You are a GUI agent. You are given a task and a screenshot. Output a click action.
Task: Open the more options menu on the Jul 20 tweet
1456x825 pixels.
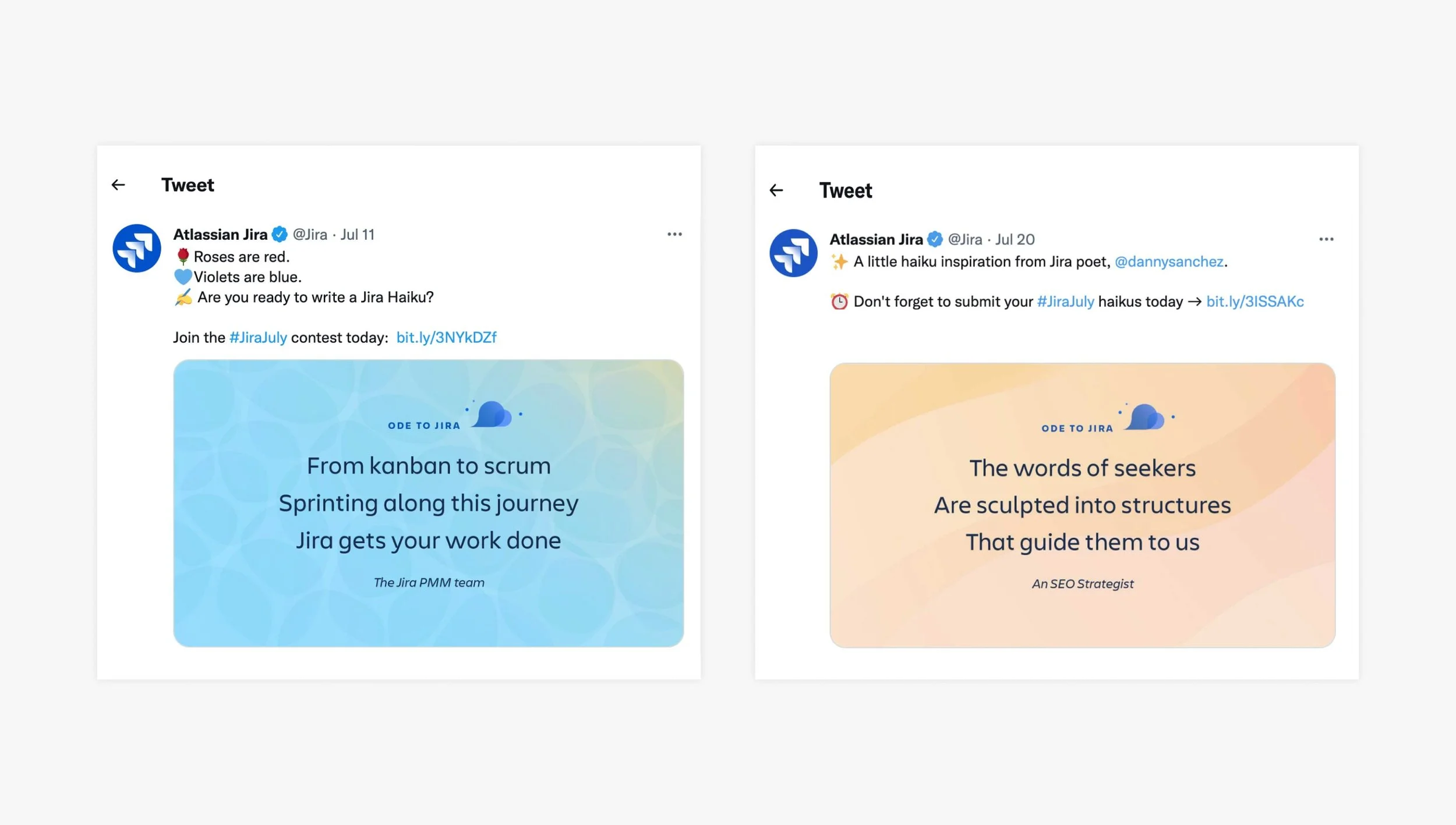pyautogui.click(x=1326, y=239)
